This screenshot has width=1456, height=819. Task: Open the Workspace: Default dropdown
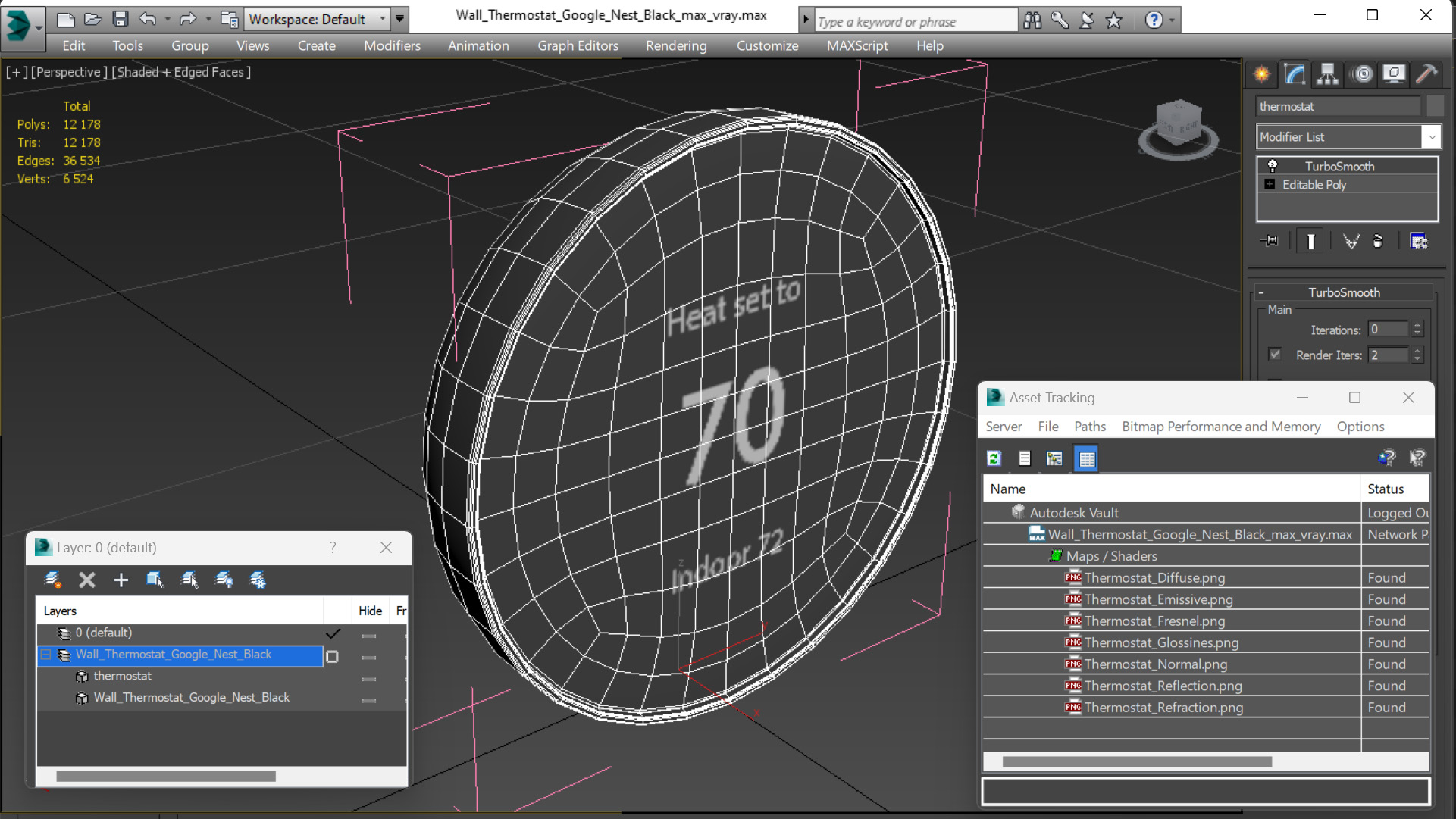(x=317, y=19)
